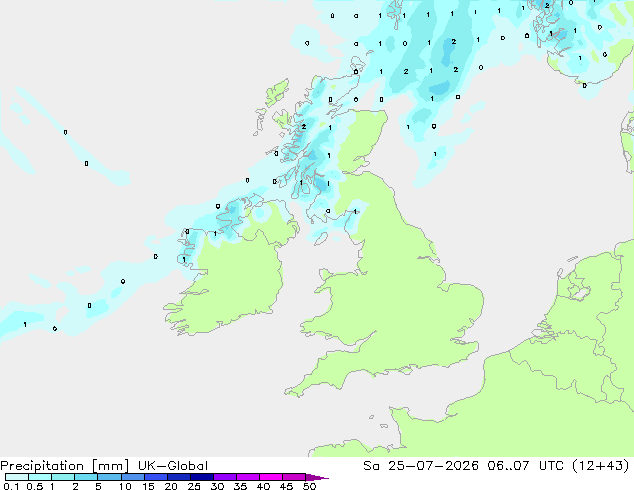This screenshot has height=490, width=634.
Task: Select the 2 mm legend color swatch
Action: point(86,477)
